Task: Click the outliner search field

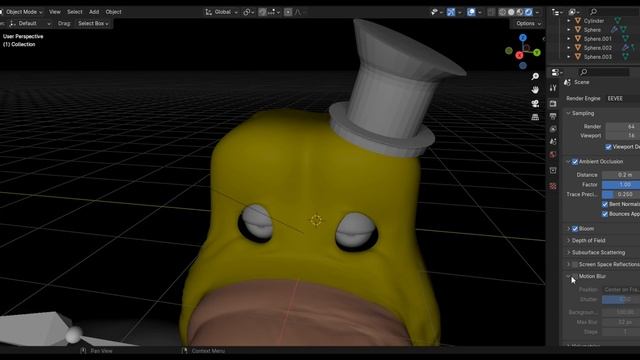Action: tap(614, 12)
